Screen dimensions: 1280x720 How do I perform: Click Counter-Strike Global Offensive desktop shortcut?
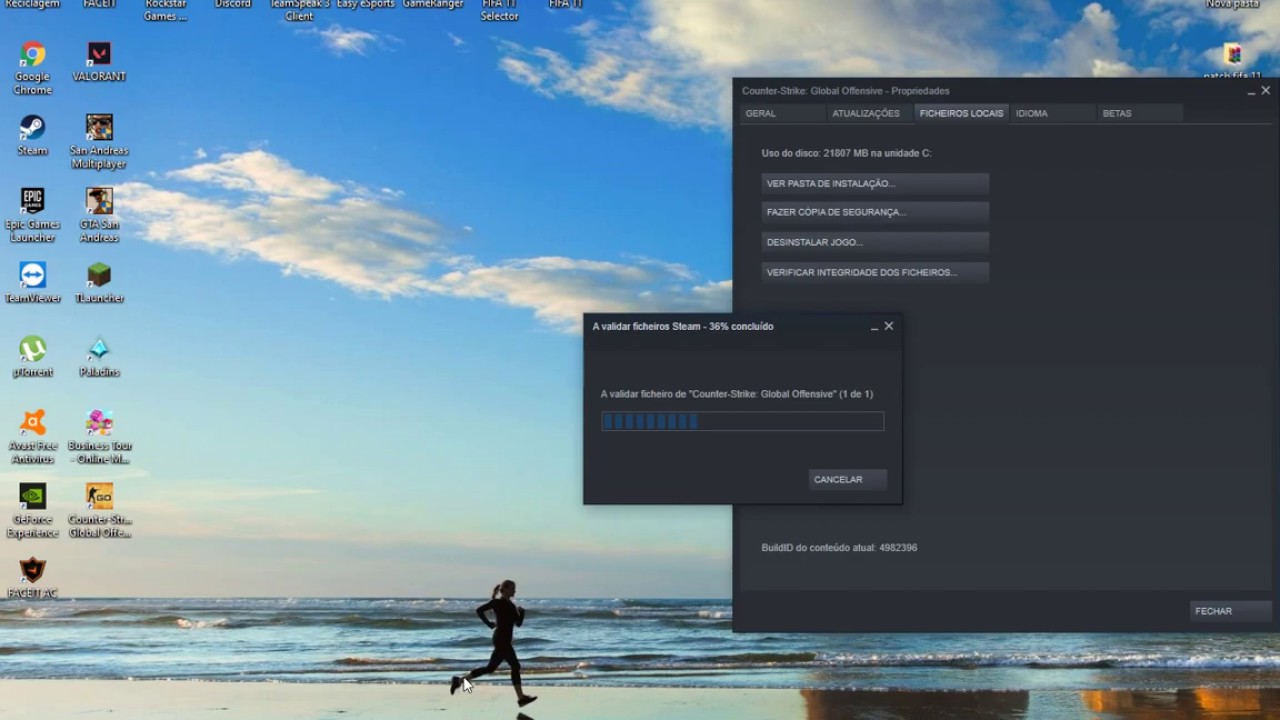coord(99,511)
